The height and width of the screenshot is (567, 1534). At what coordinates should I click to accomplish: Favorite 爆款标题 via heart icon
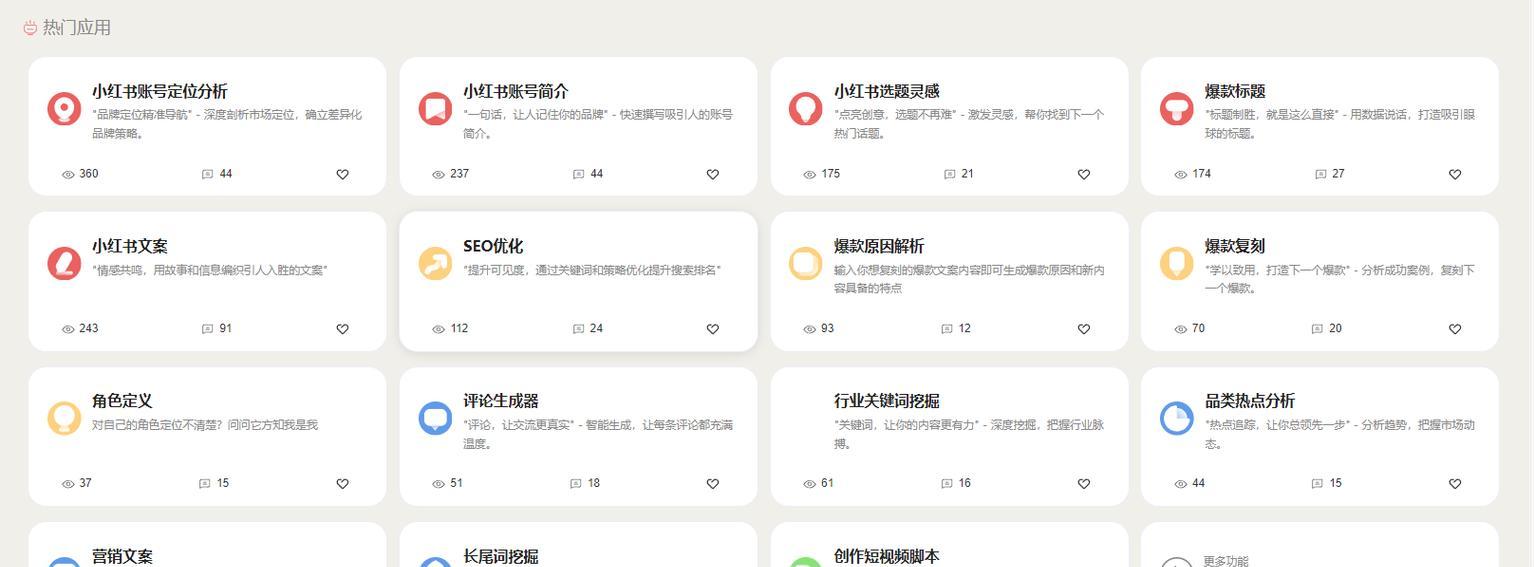click(1455, 174)
